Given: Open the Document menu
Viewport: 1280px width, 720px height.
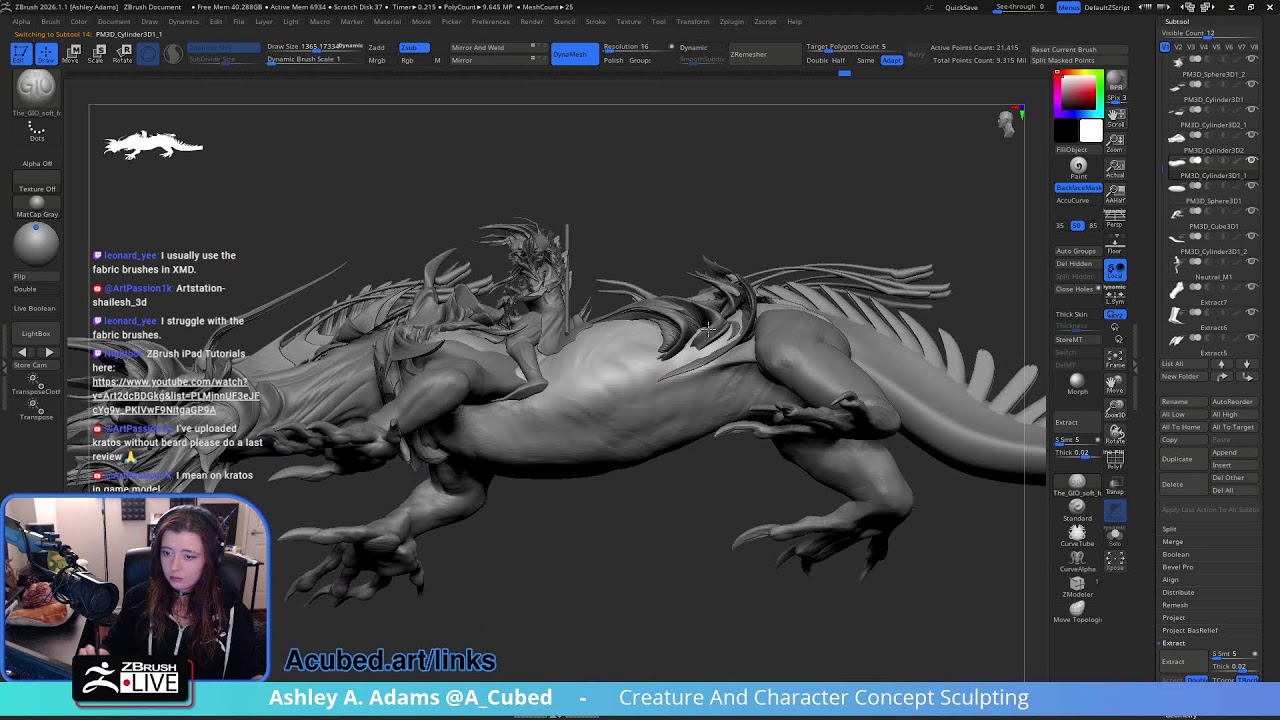Looking at the screenshot, I should coord(114,21).
